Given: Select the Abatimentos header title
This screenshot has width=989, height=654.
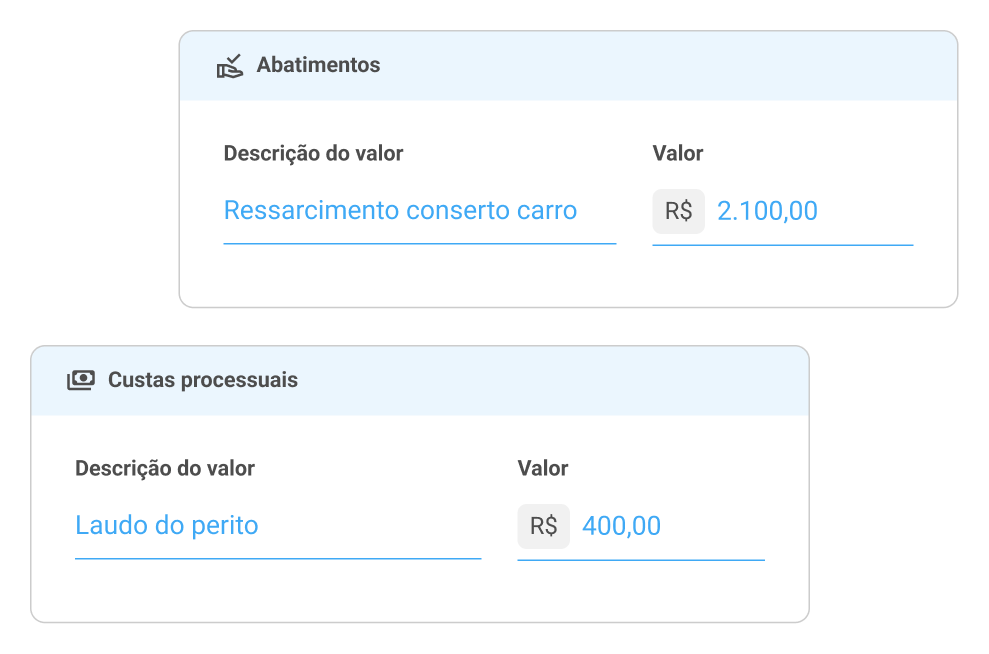Looking at the screenshot, I should tap(319, 65).
